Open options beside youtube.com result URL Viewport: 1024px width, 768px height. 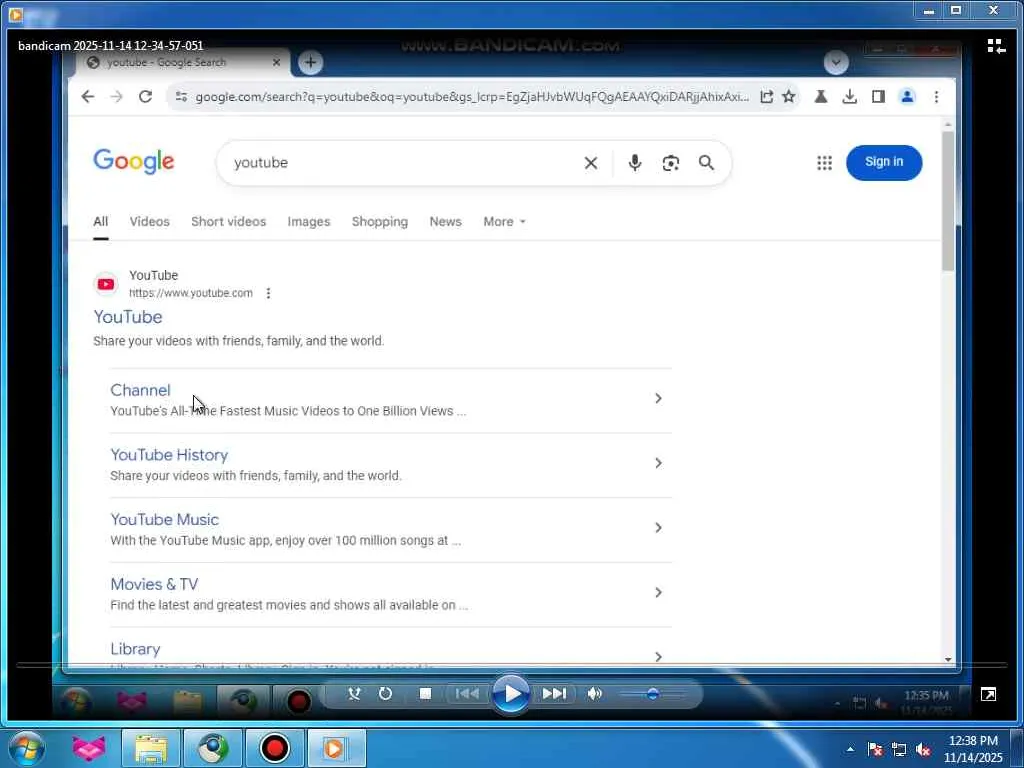pos(268,293)
